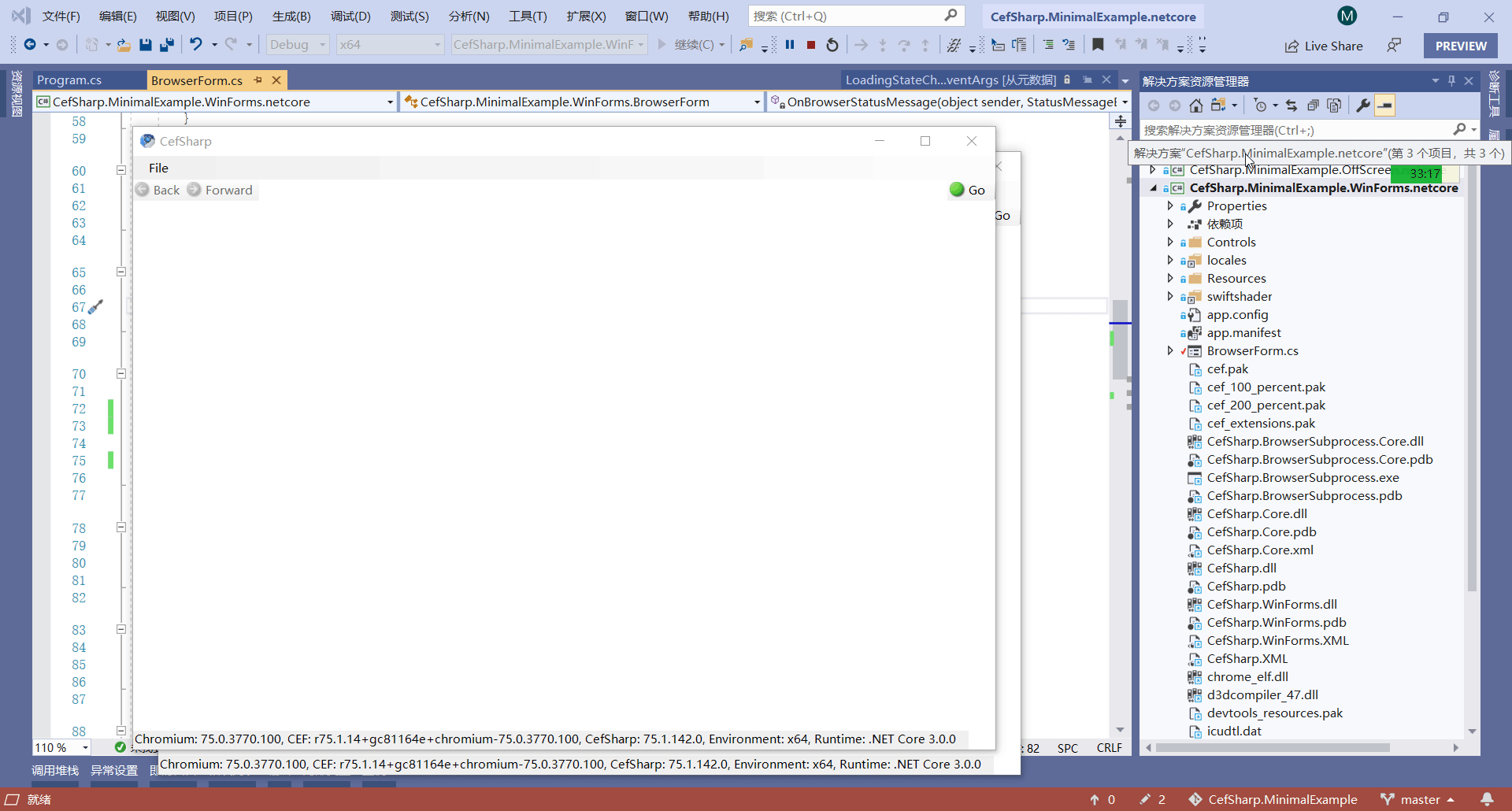Open the 调试(D) menu
The height and width of the screenshot is (811, 1512).
(x=350, y=16)
